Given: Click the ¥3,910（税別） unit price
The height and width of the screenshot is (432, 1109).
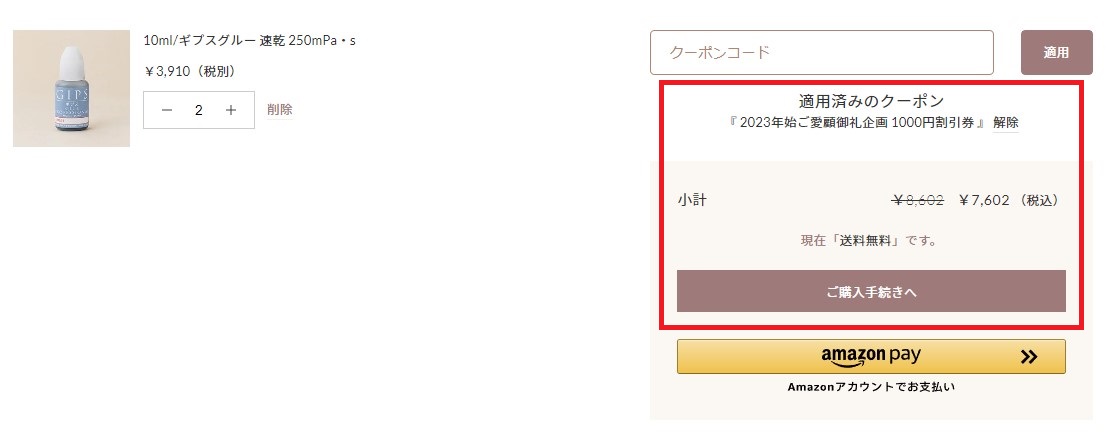Looking at the screenshot, I should coord(190,71).
